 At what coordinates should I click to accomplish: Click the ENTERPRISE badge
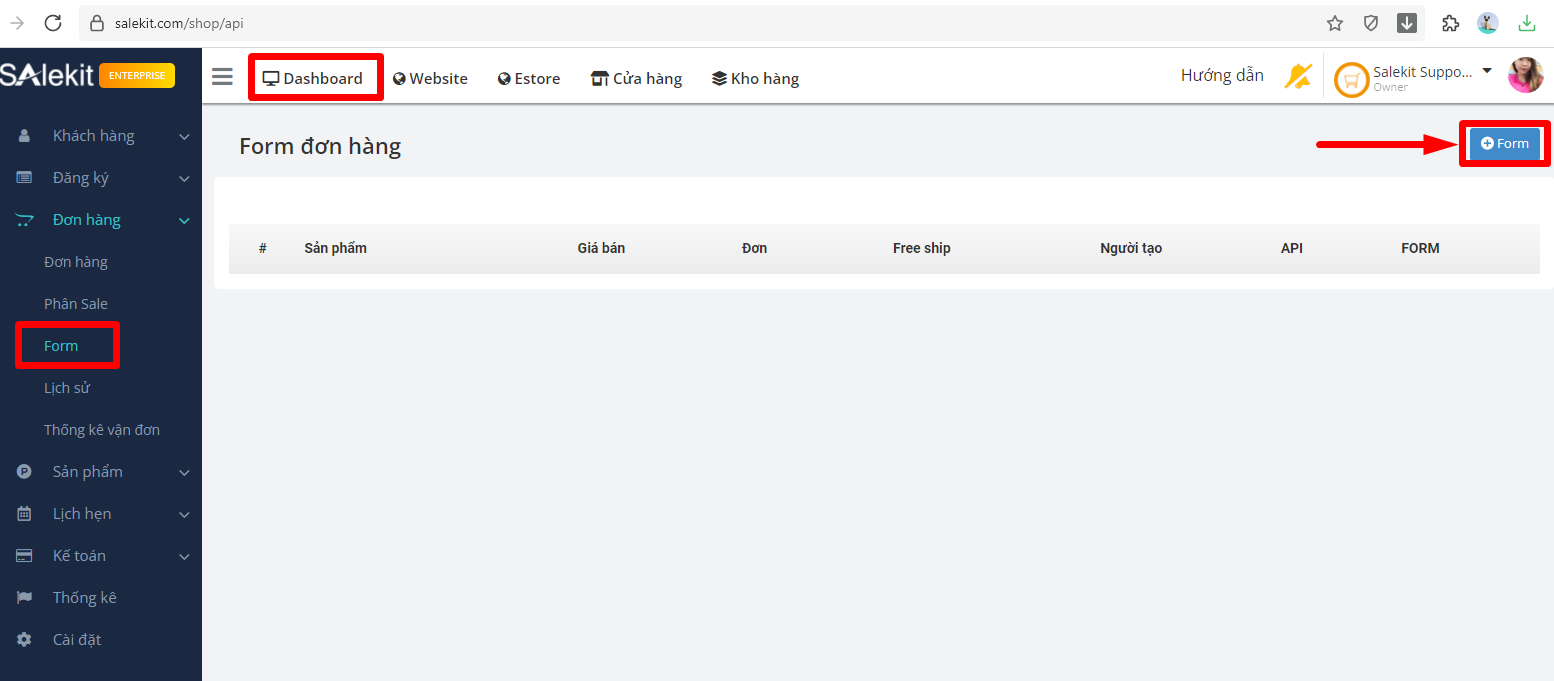coord(137,76)
